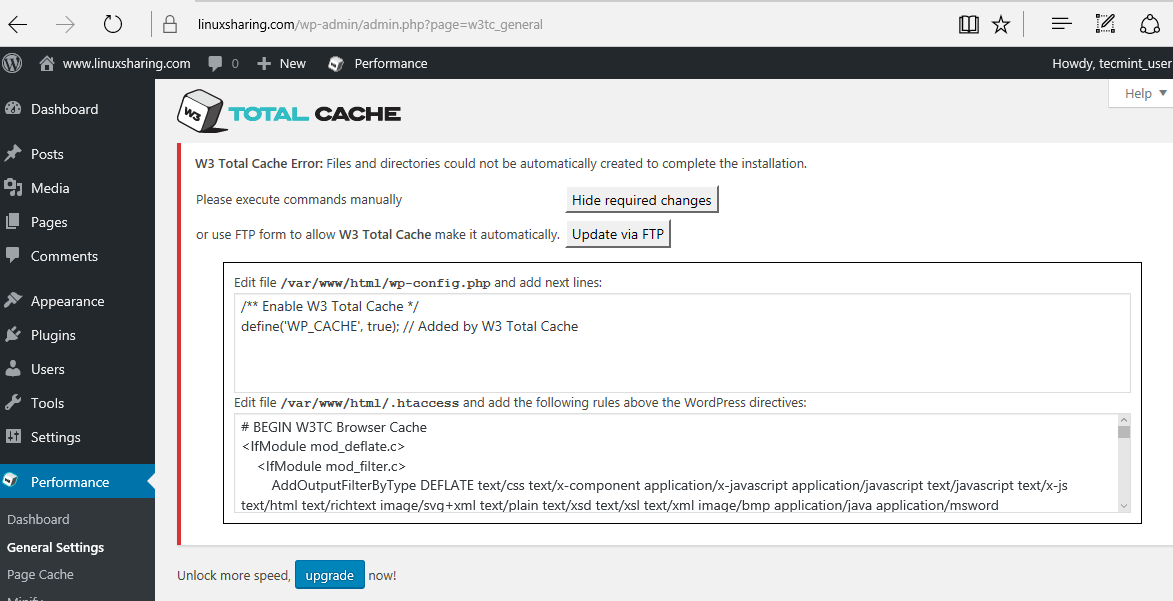Open reading view book icon
This screenshot has width=1173, height=601.
968,24
